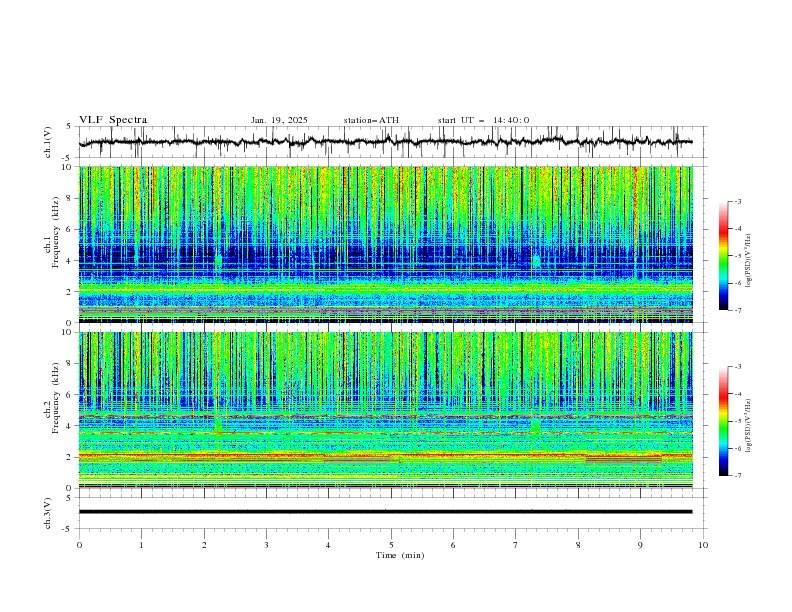Click time axis tick label "5"
Screen dimensions: 792x612
[391, 545]
